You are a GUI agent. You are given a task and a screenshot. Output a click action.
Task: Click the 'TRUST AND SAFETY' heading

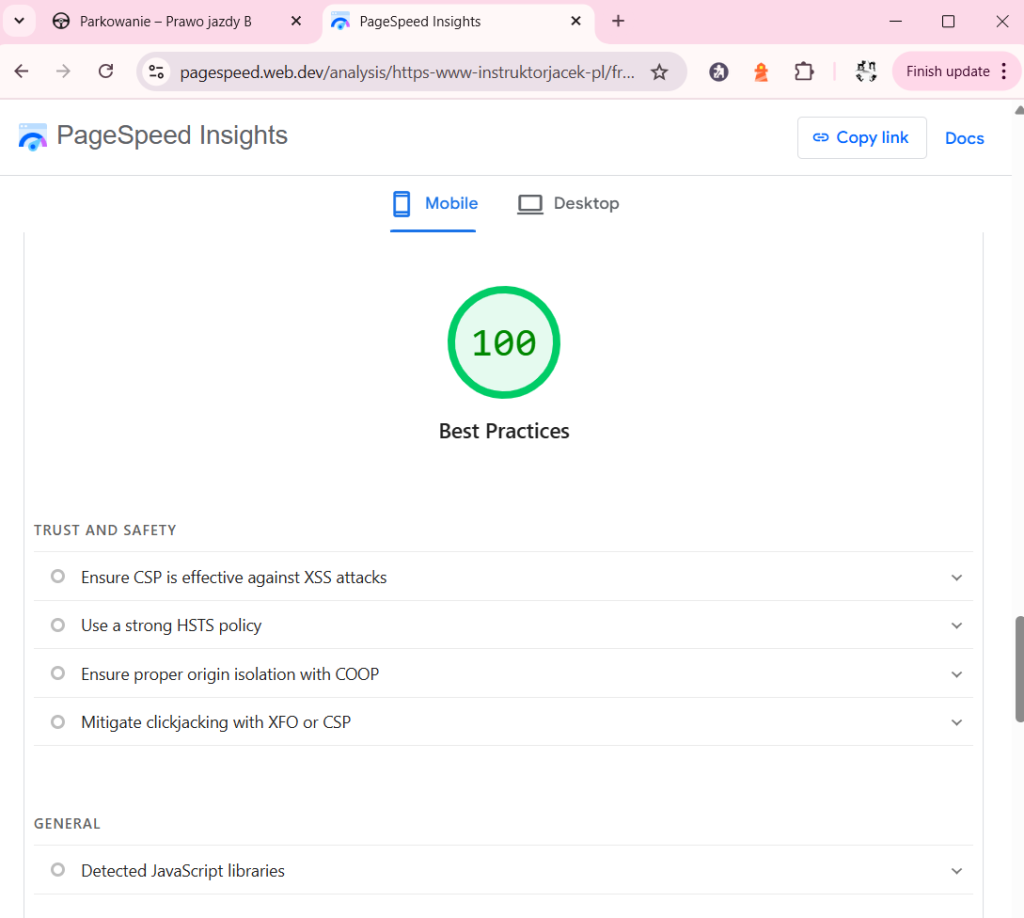[x=105, y=530]
